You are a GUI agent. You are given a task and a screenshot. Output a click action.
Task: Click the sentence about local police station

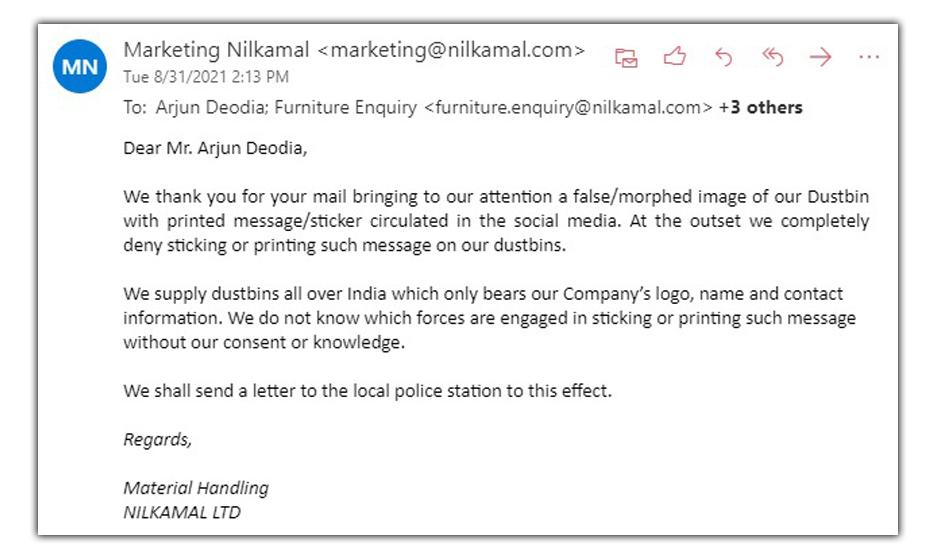(367, 391)
